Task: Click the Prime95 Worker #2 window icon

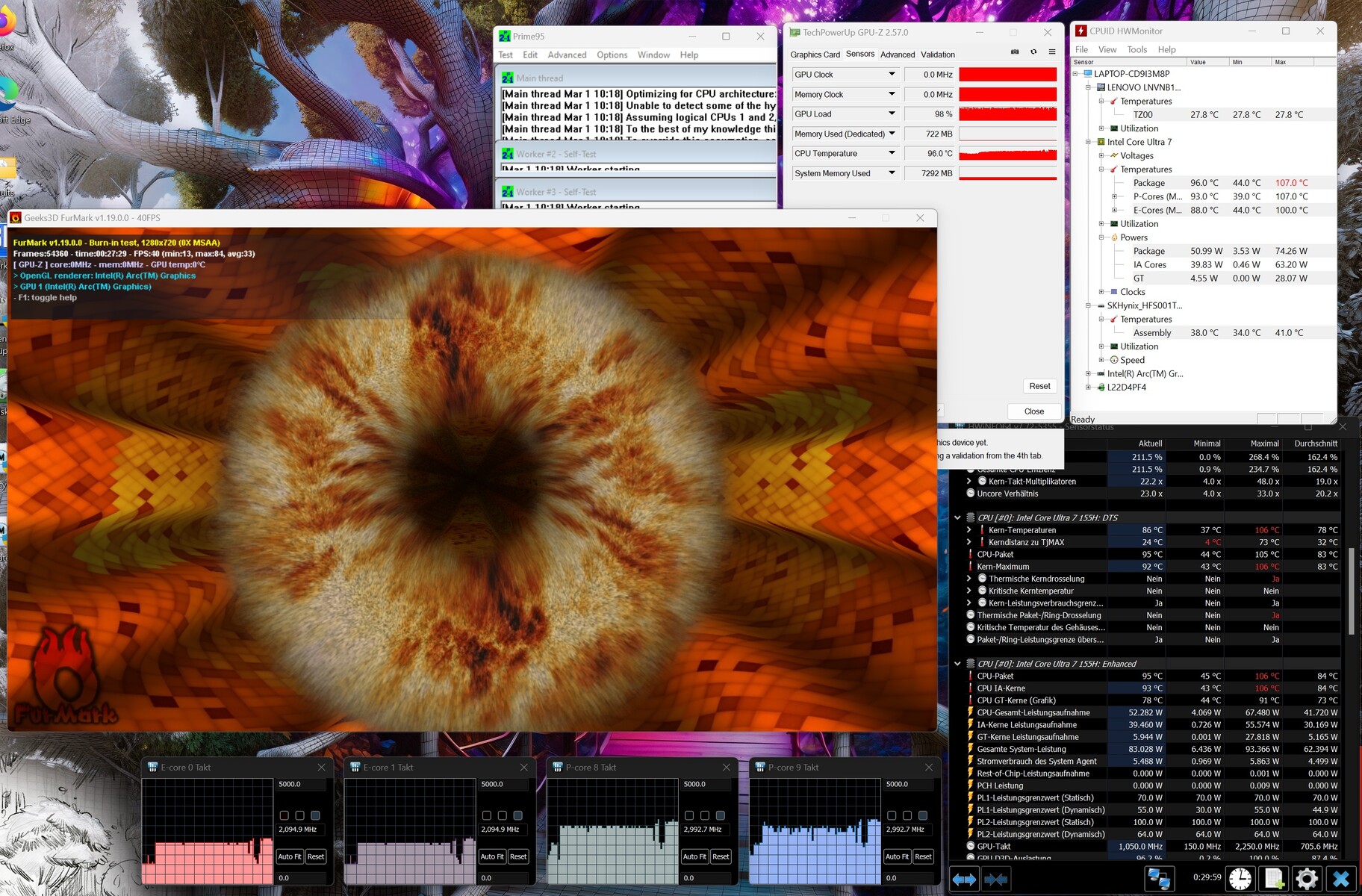Action: click(508, 154)
